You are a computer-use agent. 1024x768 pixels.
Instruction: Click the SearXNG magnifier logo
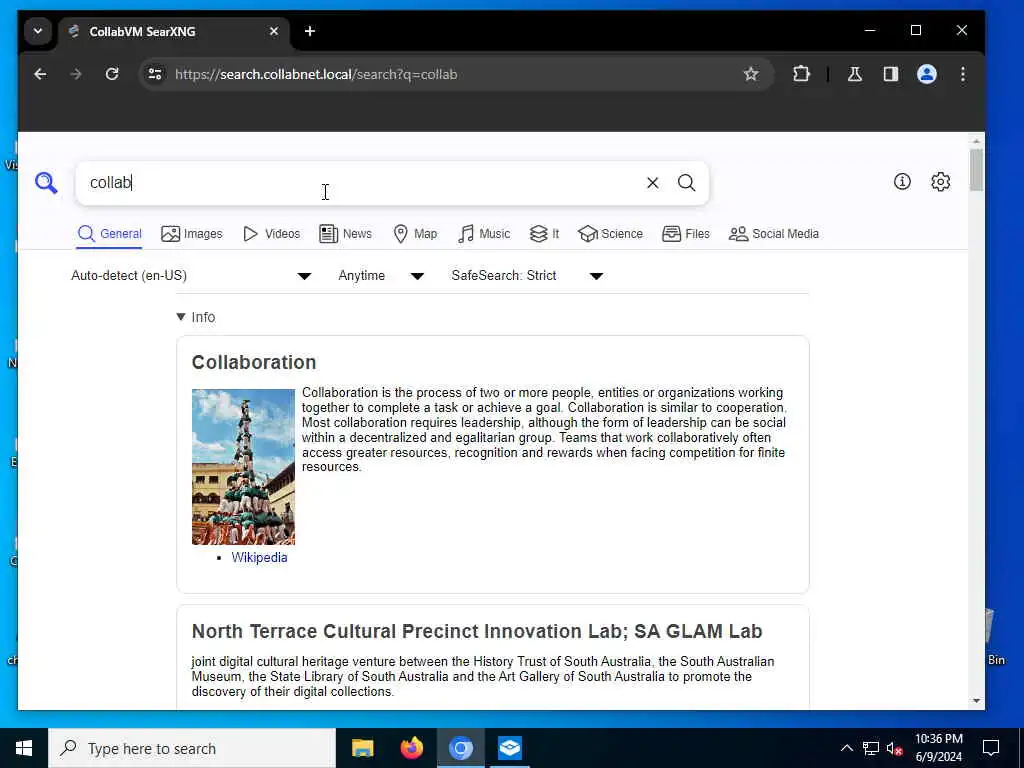(x=46, y=183)
